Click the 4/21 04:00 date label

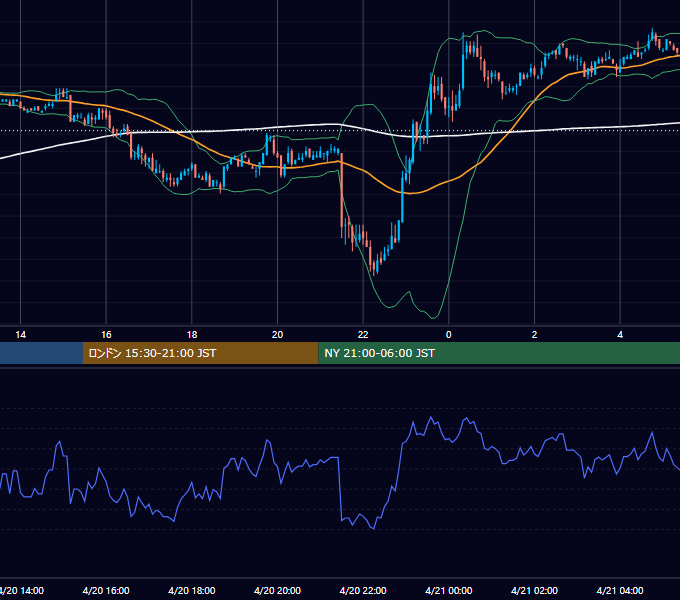[x=620, y=590]
